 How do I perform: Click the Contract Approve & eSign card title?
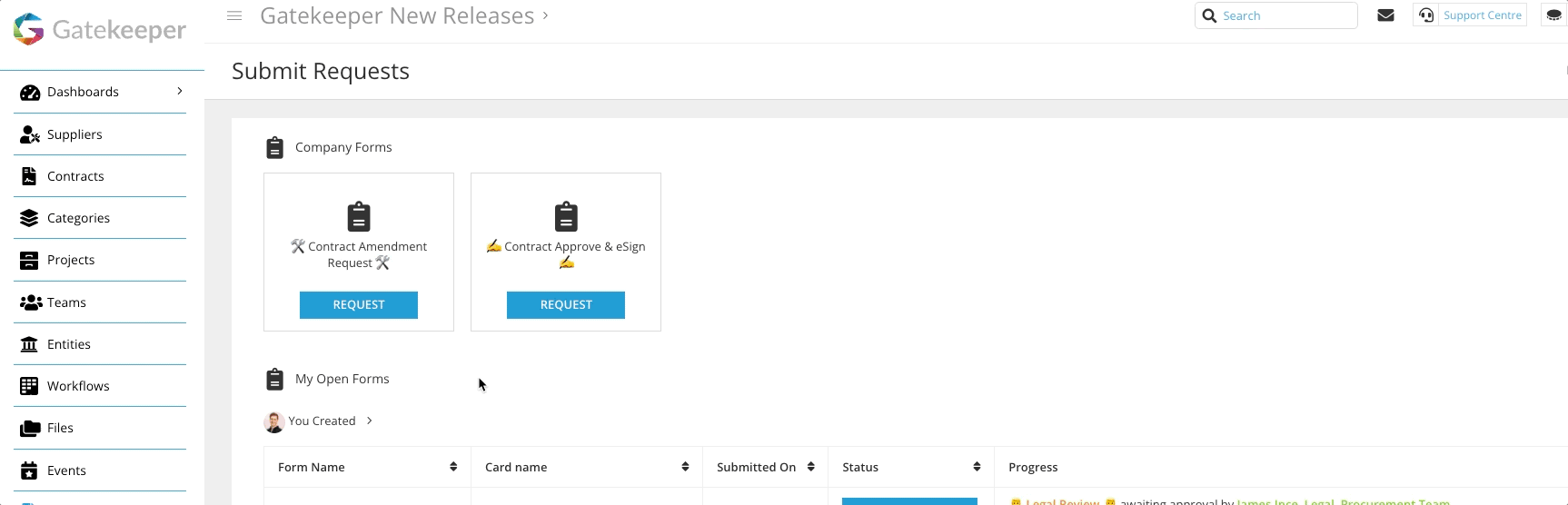click(x=566, y=254)
